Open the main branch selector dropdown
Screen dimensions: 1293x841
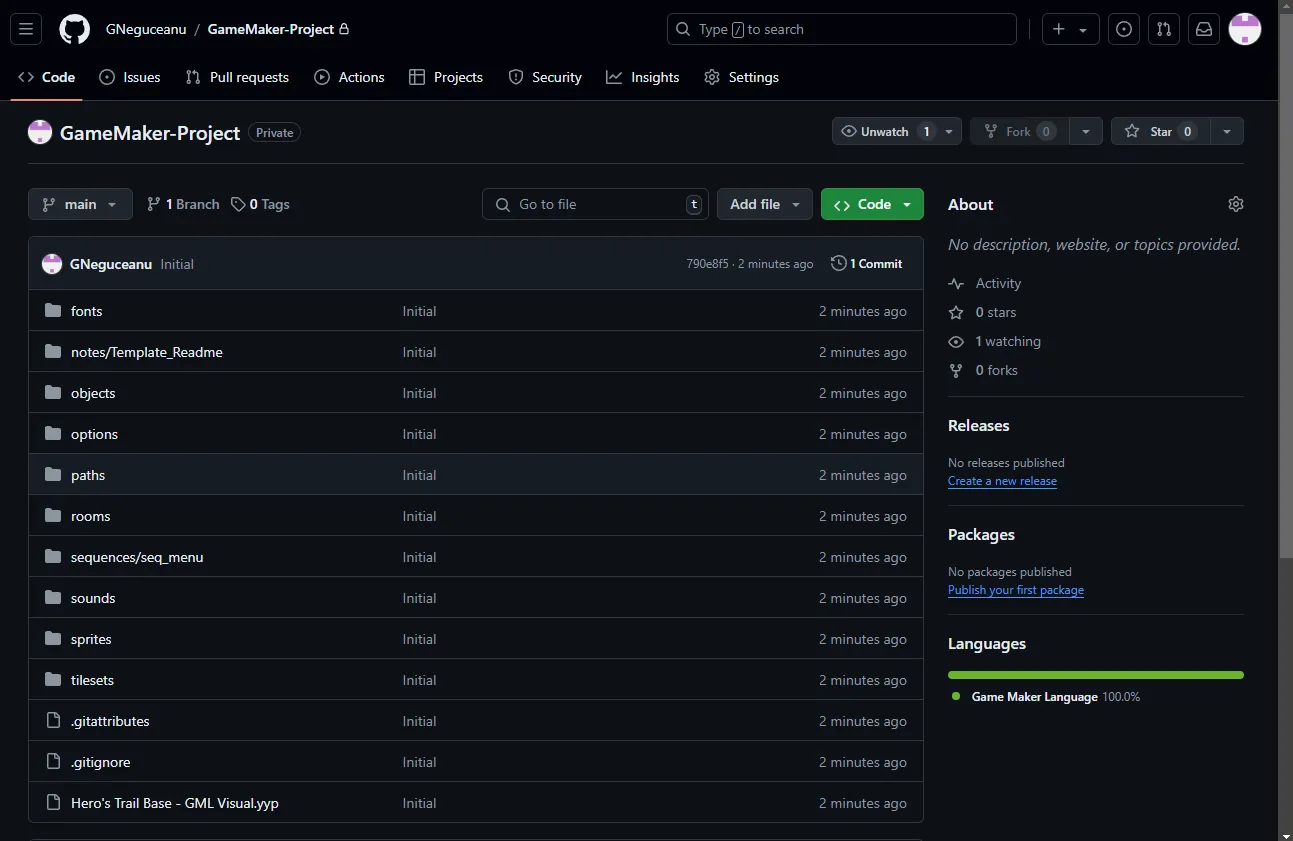[80, 204]
